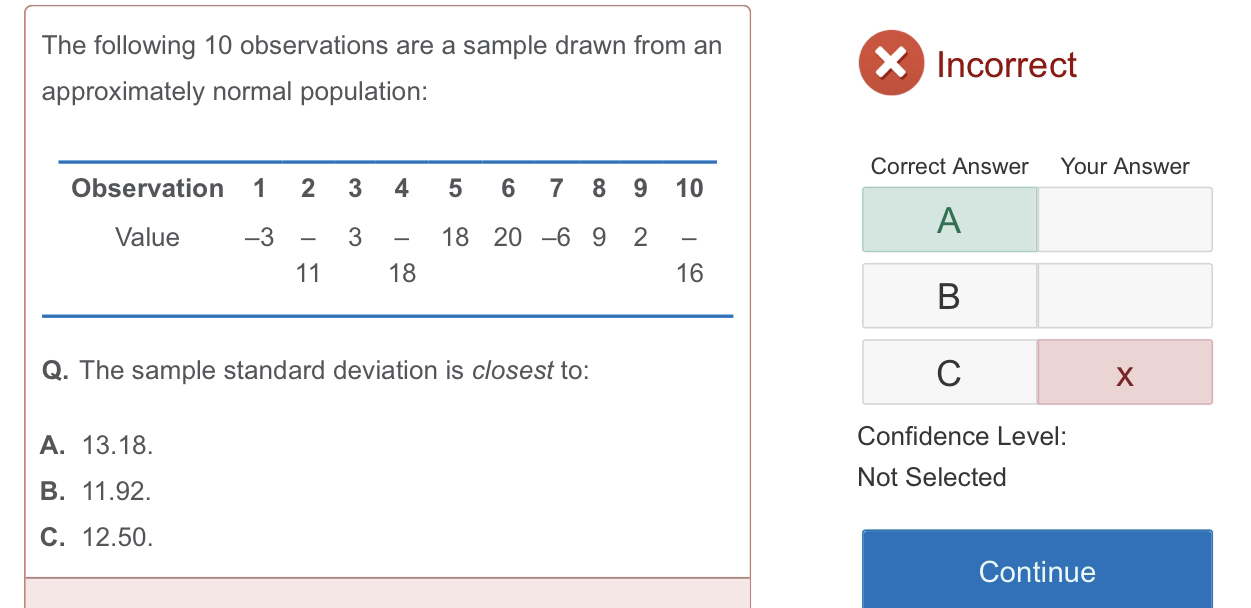
Task: Click the Your Answer column header
Action: coord(1125,166)
